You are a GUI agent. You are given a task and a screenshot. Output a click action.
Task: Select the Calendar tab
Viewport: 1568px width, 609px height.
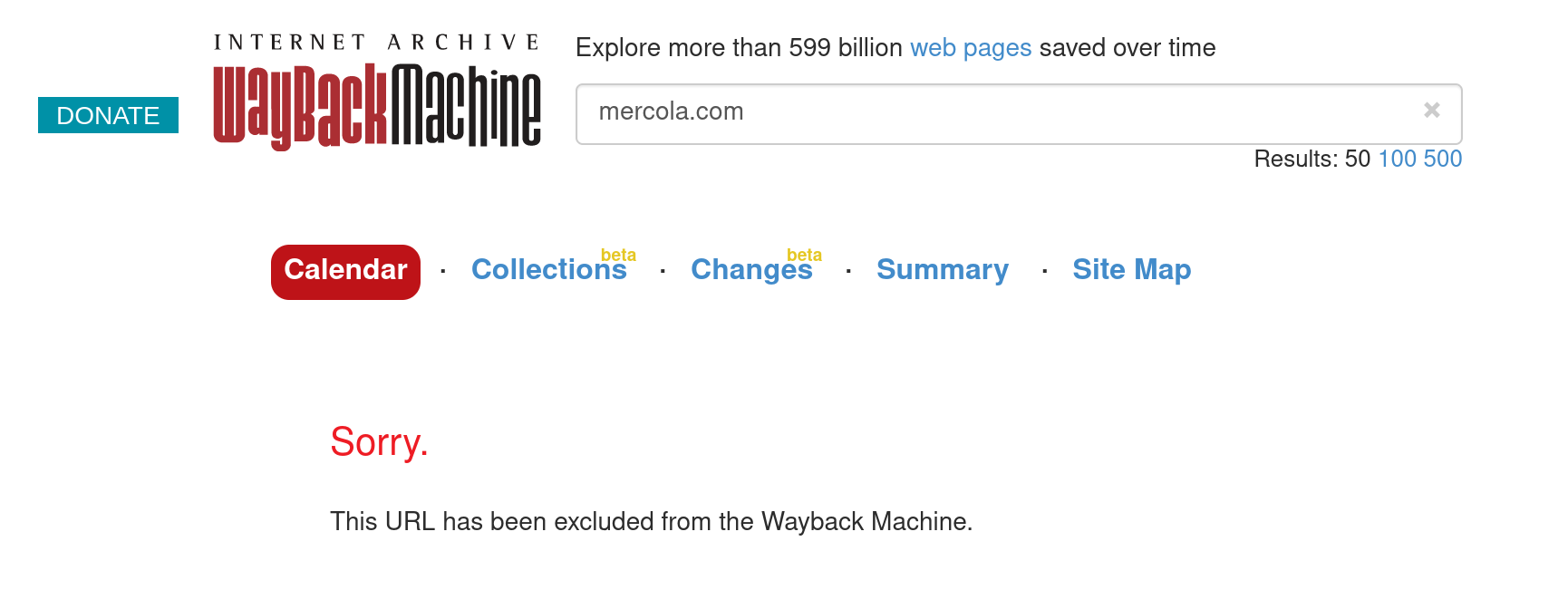345,271
